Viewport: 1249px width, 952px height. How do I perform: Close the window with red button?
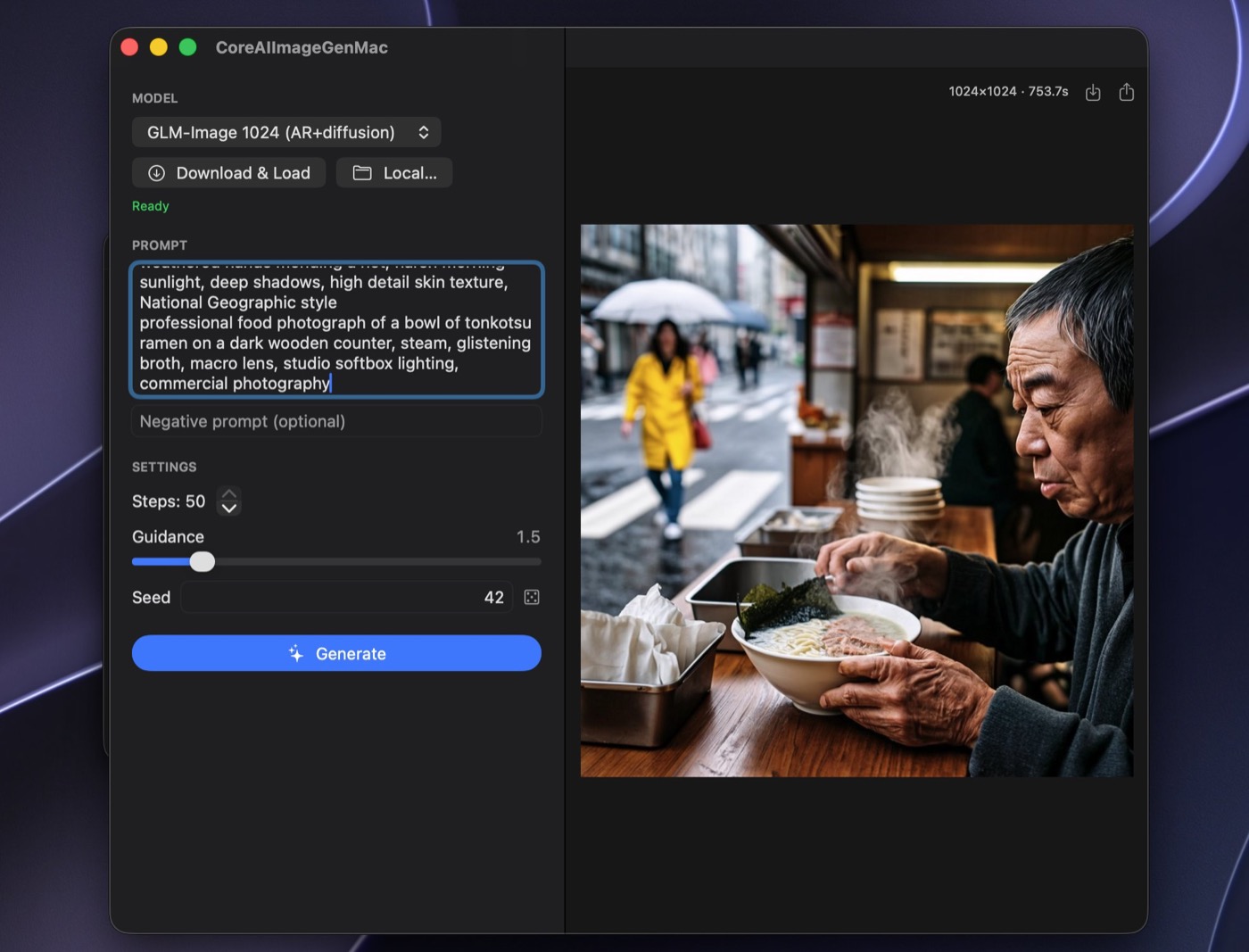[x=129, y=47]
